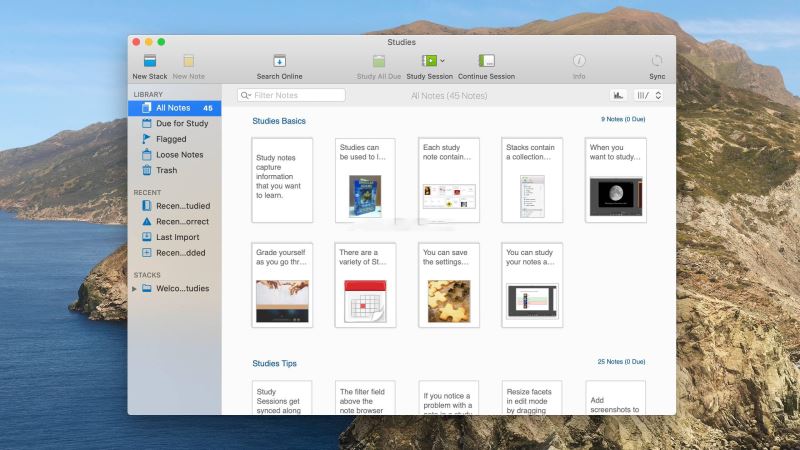
Task: Show Flagged notes
Action: pos(174,139)
